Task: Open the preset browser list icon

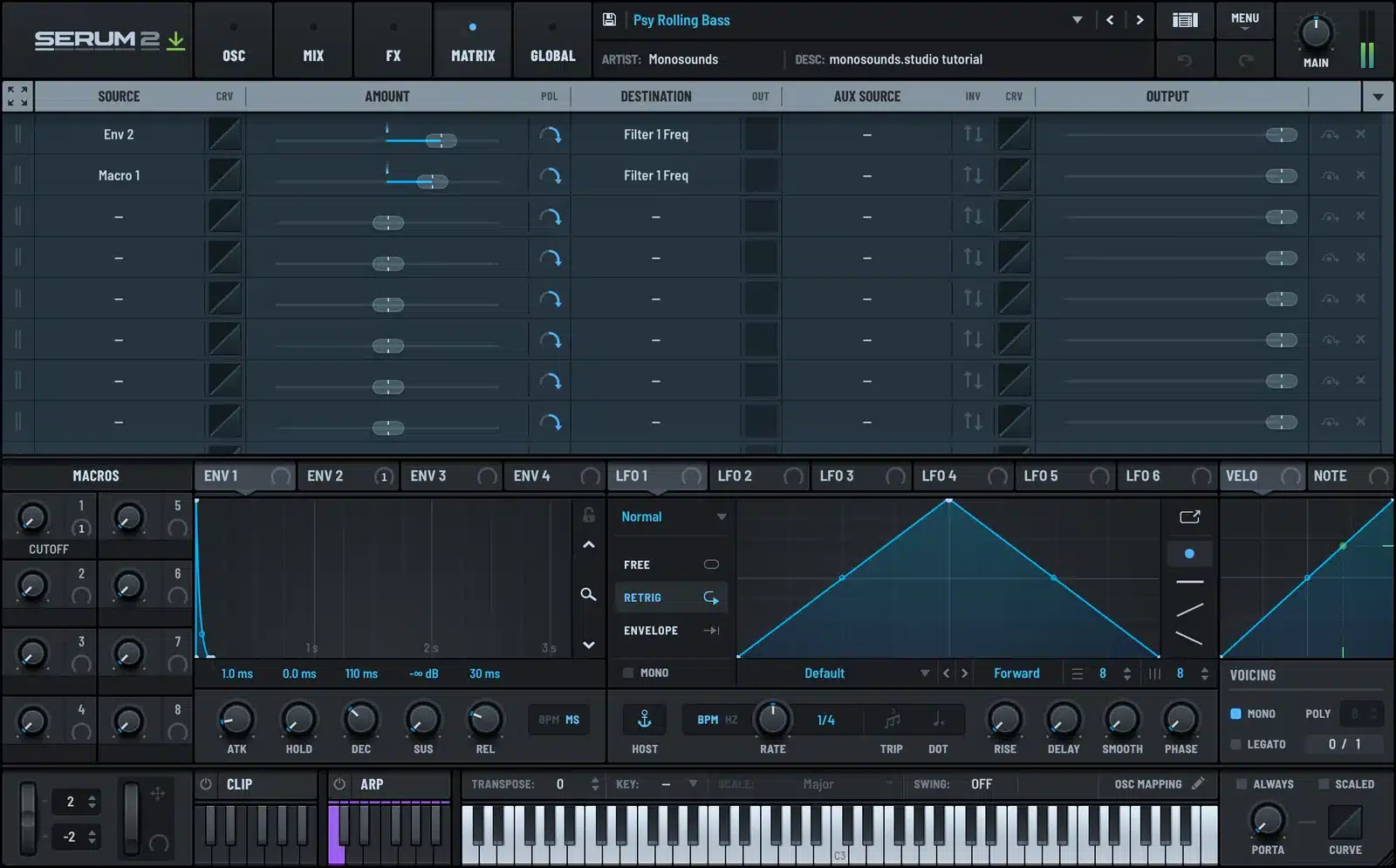Action: 1184,19
